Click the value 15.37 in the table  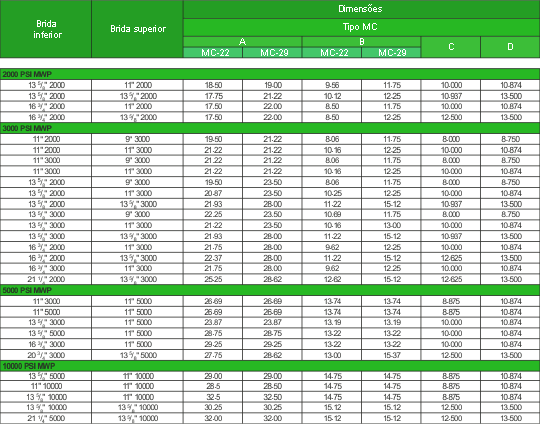click(392, 355)
